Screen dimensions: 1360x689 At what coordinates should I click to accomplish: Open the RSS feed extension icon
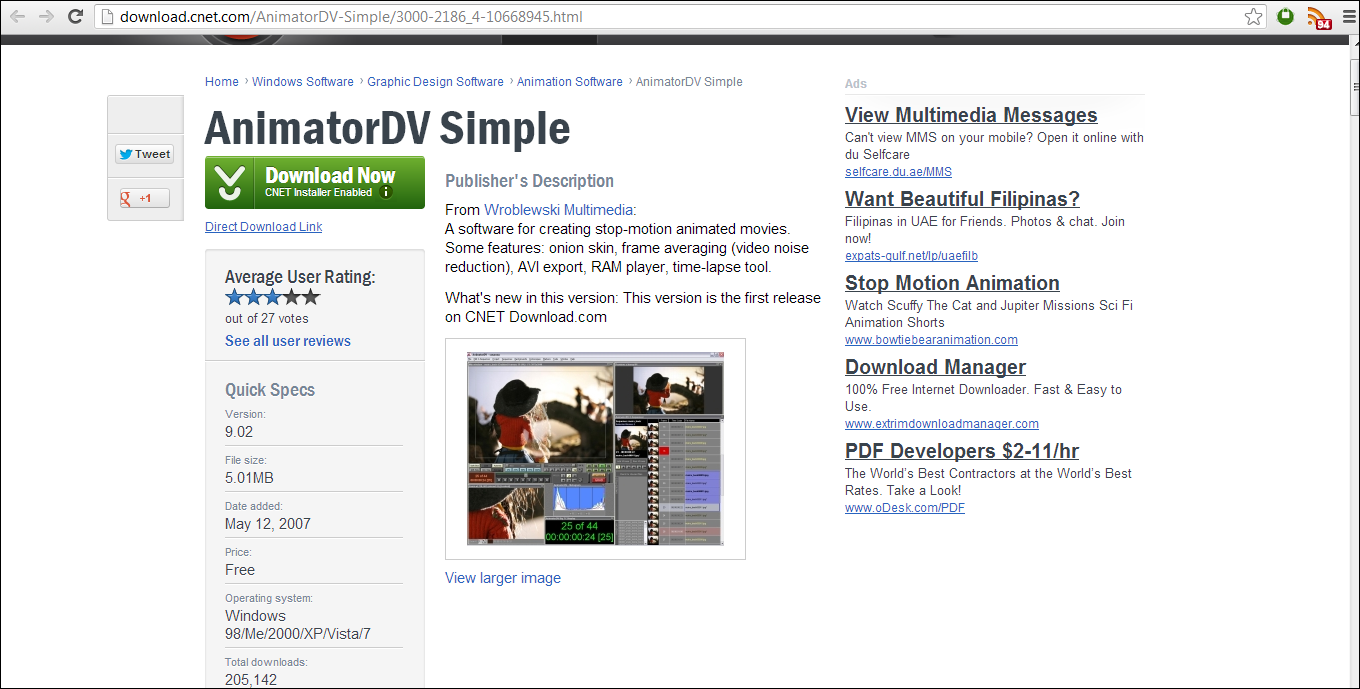coord(1320,17)
